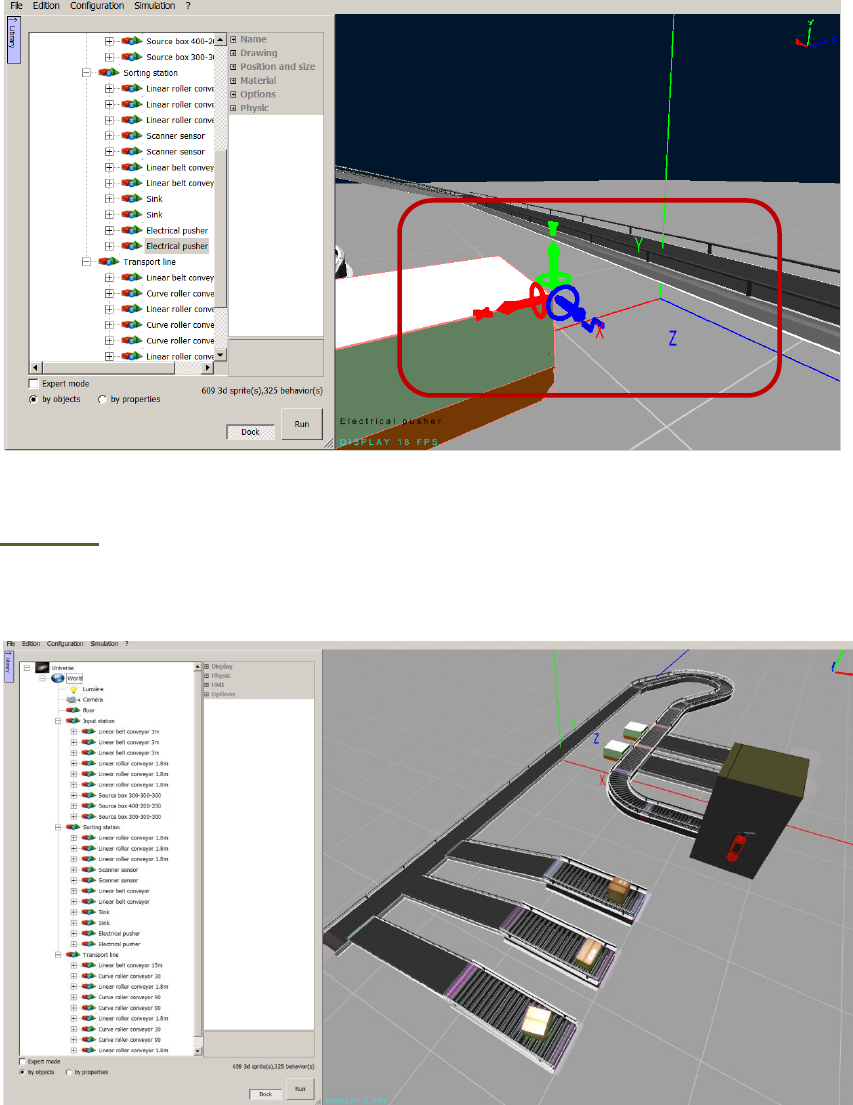Image resolution: width=853 pixels, height=1105 pixels.
Task: Select 'Linear belt conveyor 15m' in lower tree
Action: point(130,965)
